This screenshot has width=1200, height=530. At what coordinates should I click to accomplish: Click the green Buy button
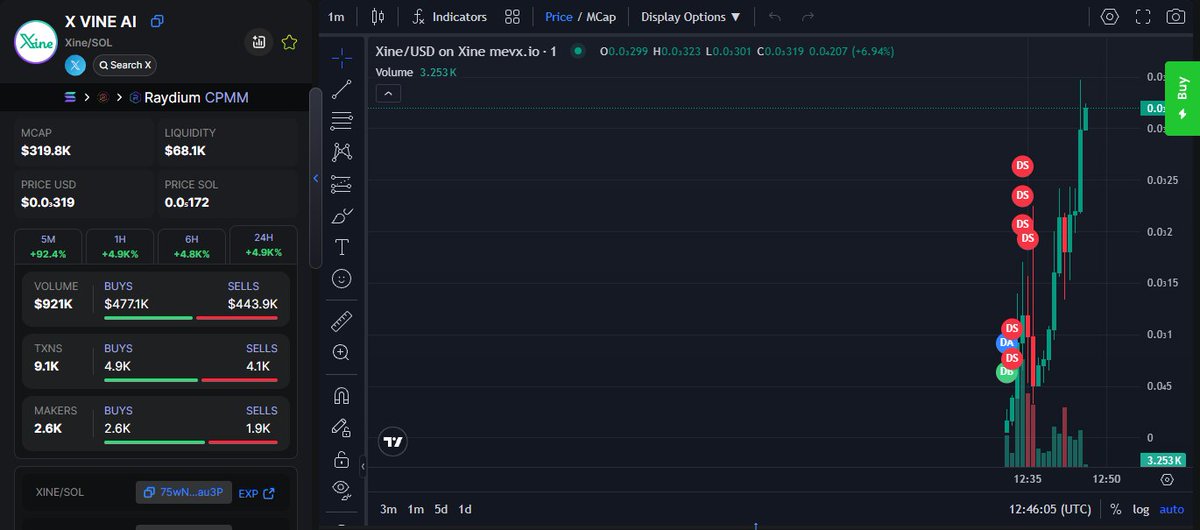1182,97
